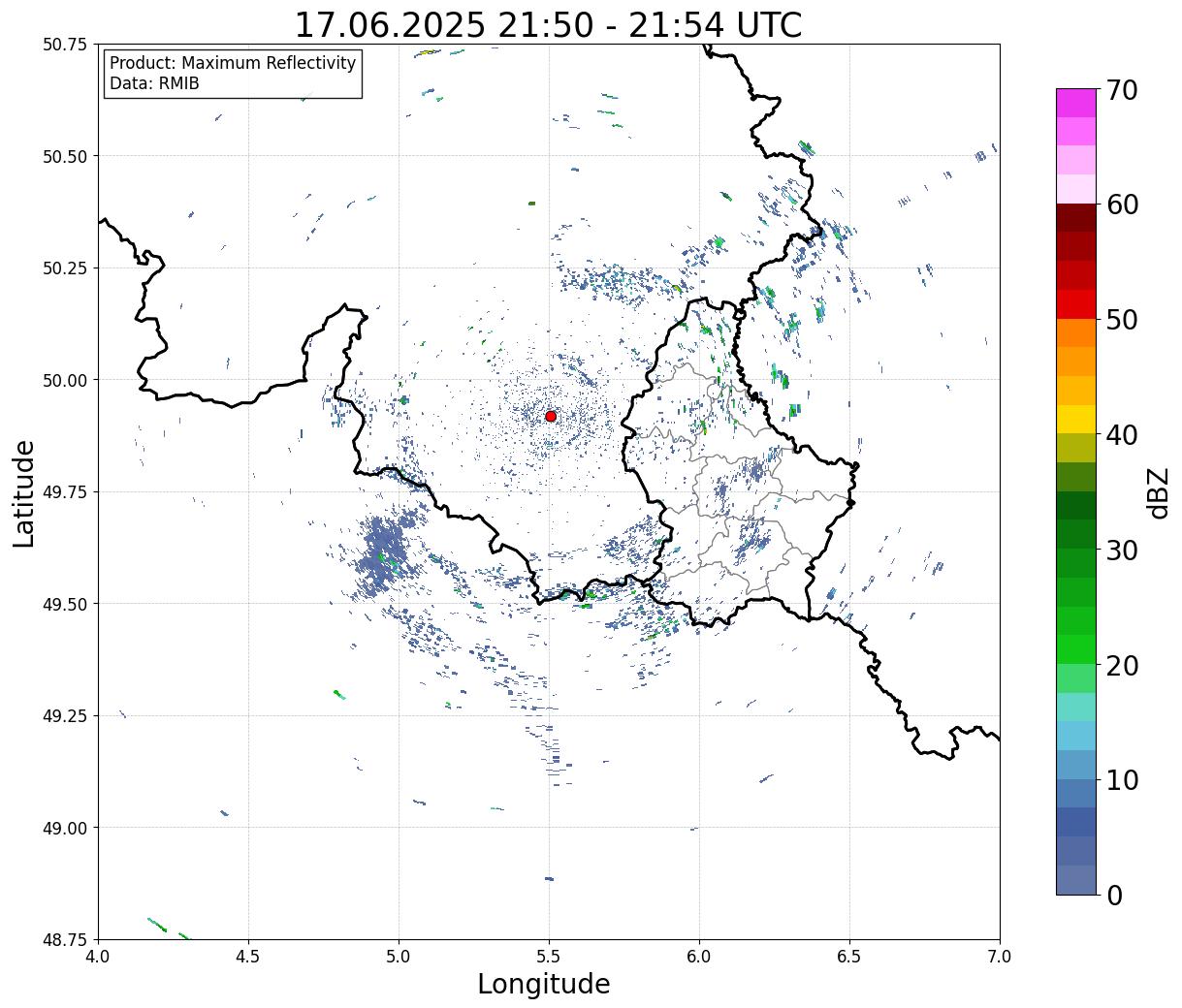Click the bright red swatch just above 50 dBZ
1182x1008 pixels.
1076,304
